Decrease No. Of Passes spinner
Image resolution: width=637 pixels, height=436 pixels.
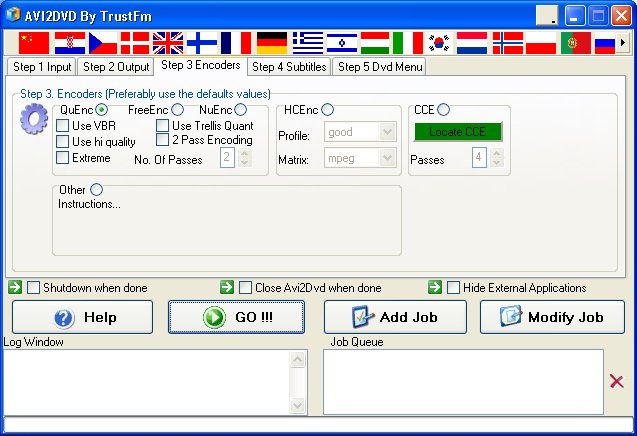point(244,162)
